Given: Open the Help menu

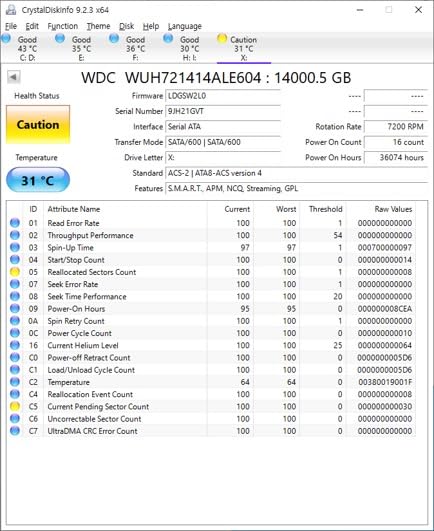Looking at the screenshot, I should coord(151,26).
